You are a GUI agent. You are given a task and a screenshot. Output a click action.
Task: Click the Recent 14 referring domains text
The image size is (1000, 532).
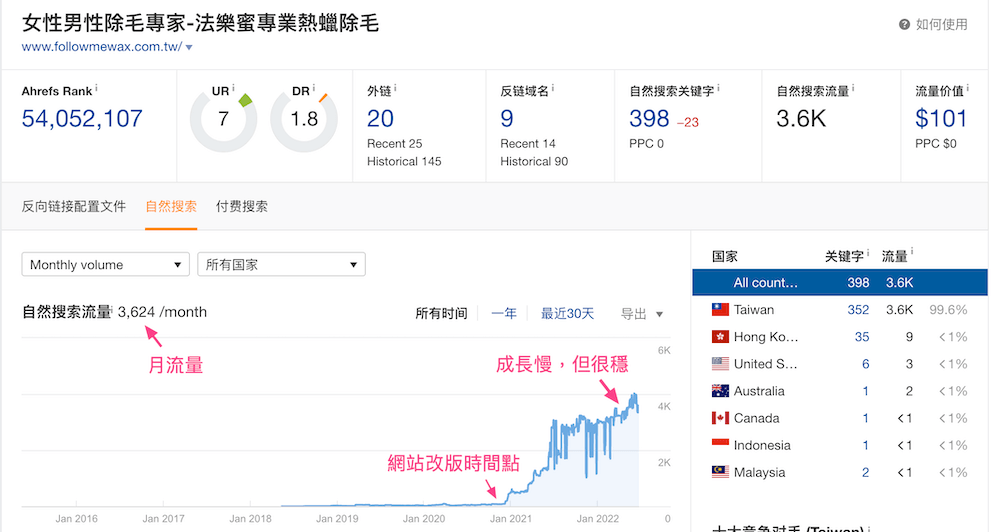[527, 144]
